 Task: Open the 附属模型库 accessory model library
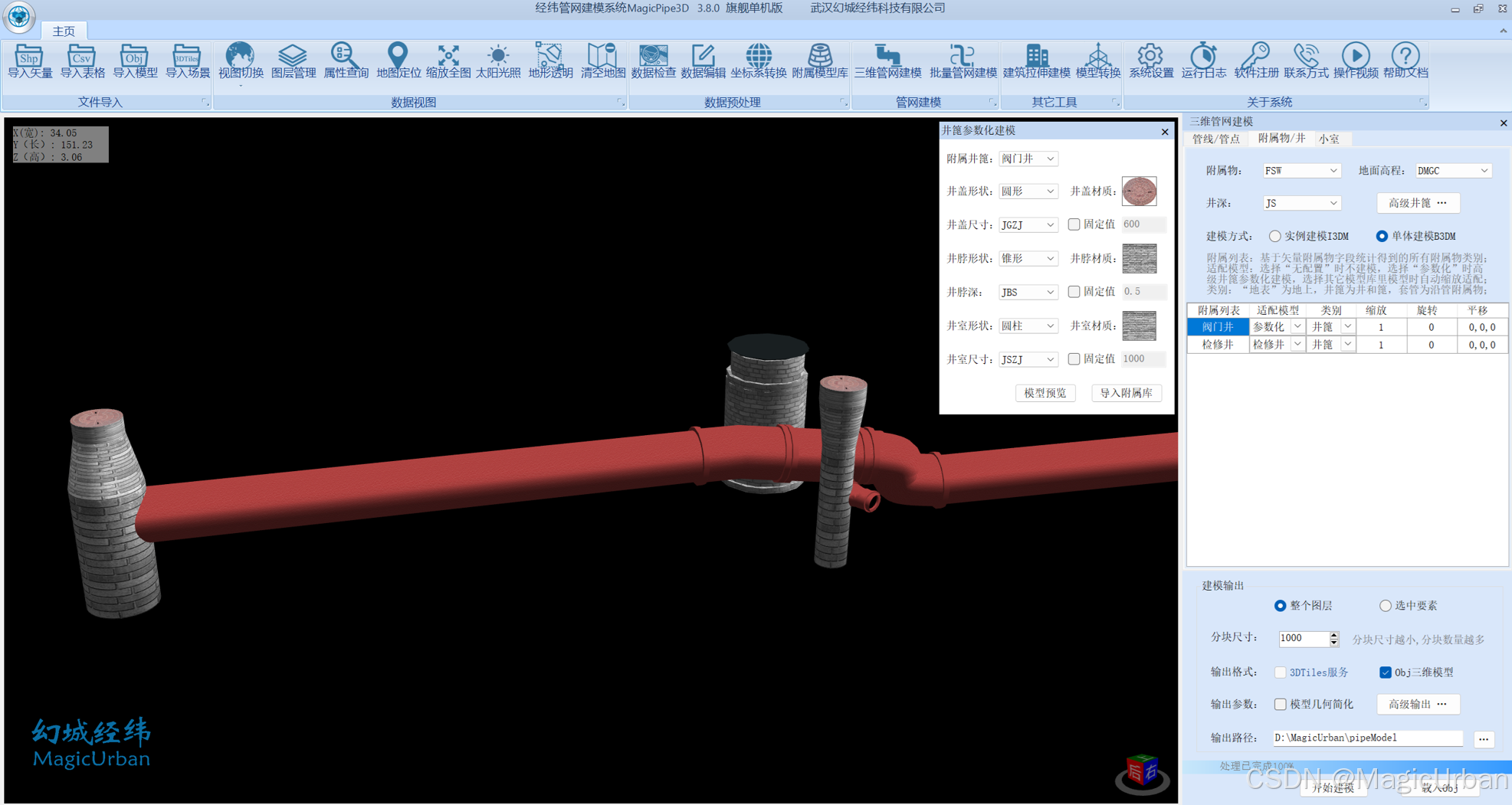tap(820, 61)
